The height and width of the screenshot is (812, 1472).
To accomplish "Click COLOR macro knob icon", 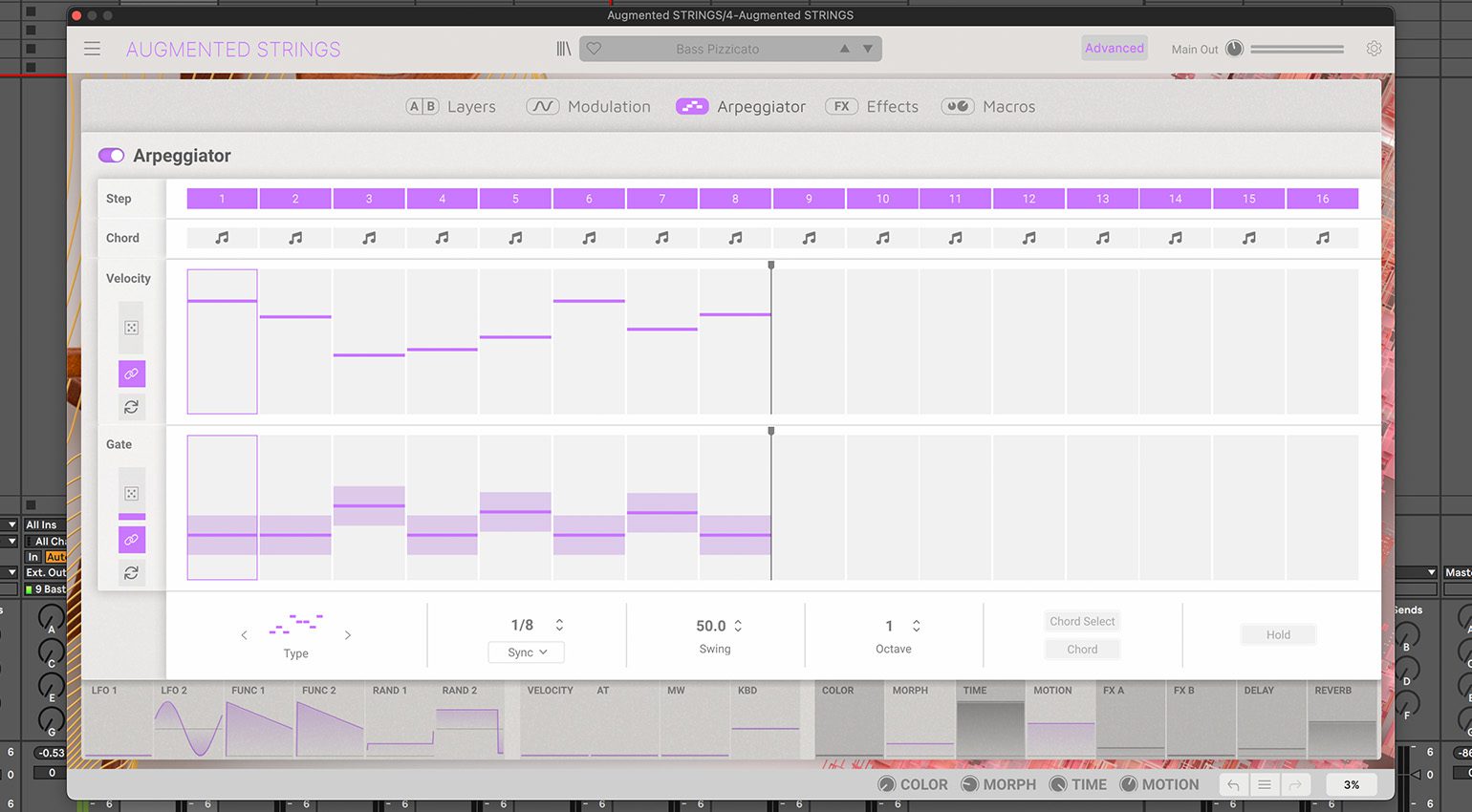I will point(887,784).
